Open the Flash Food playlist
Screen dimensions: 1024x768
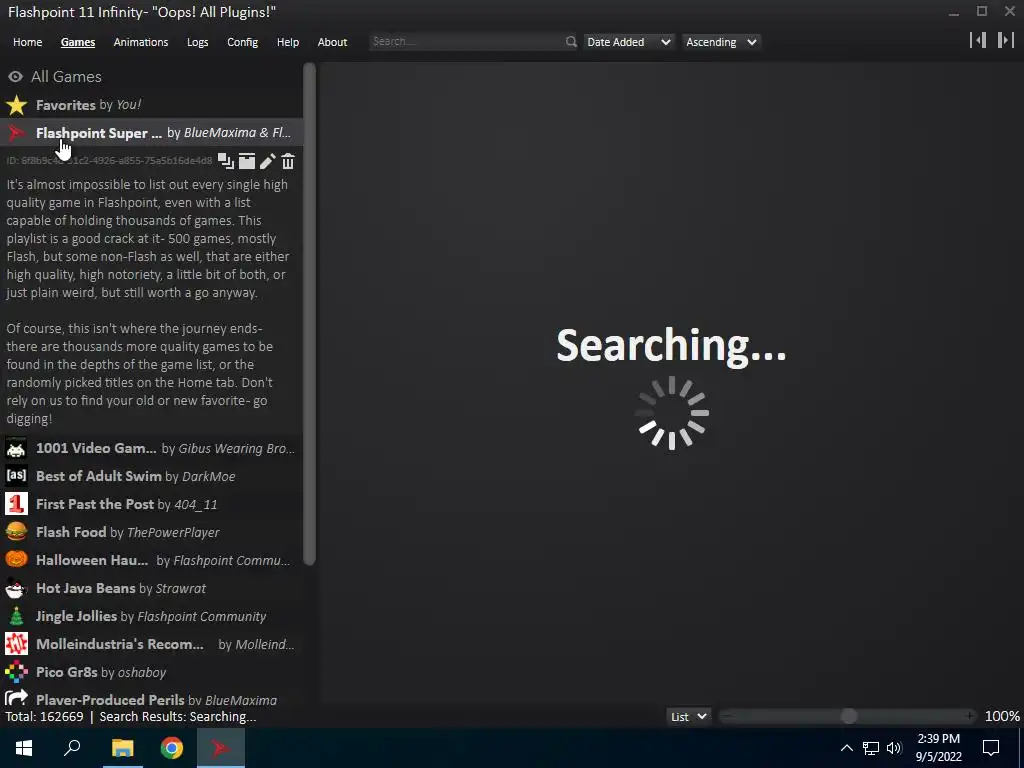[x=152, y=532]
